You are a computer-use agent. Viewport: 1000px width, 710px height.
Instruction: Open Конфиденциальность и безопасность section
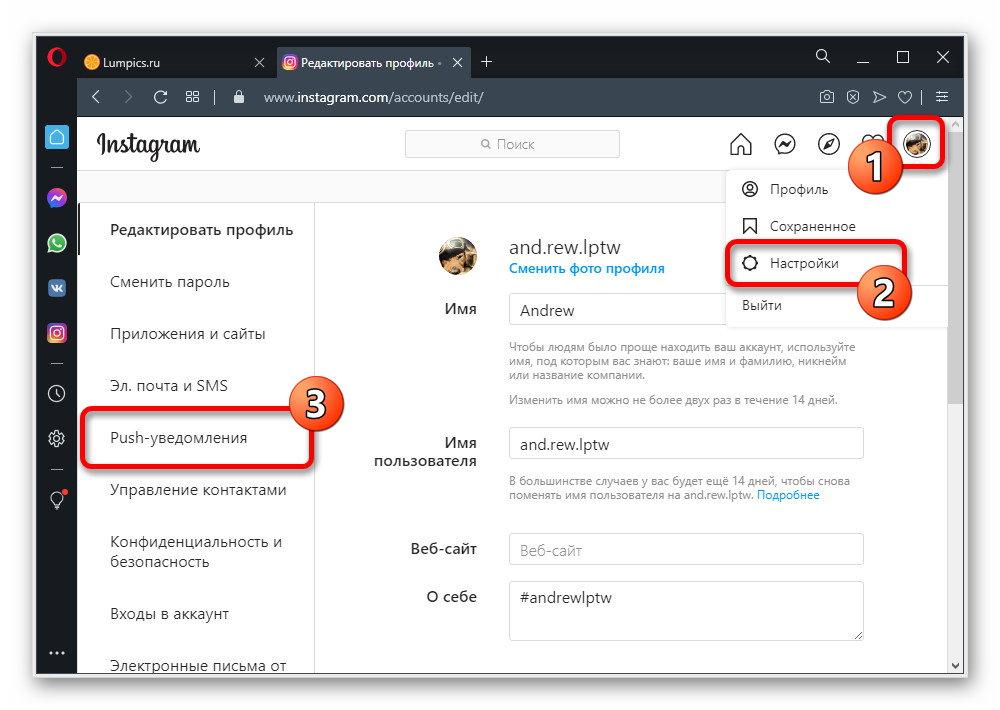point(196,552)
